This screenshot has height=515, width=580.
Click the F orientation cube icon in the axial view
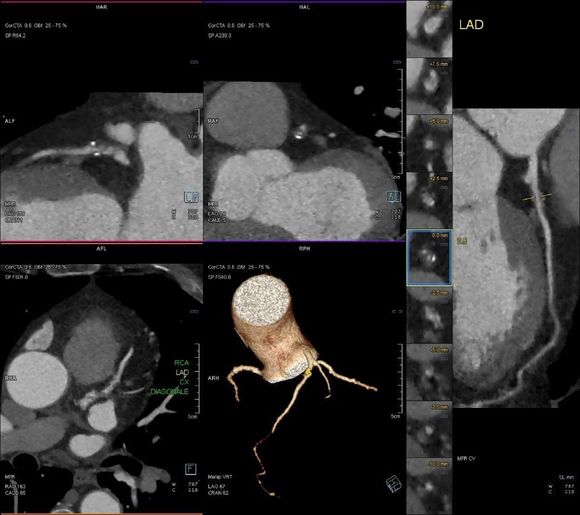coord(190,469)
